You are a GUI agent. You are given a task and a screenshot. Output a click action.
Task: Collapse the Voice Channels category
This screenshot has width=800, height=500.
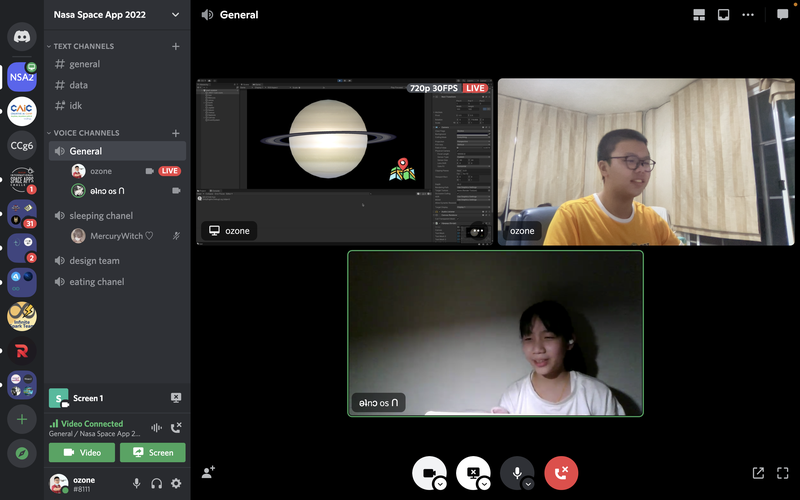point(86,133)
